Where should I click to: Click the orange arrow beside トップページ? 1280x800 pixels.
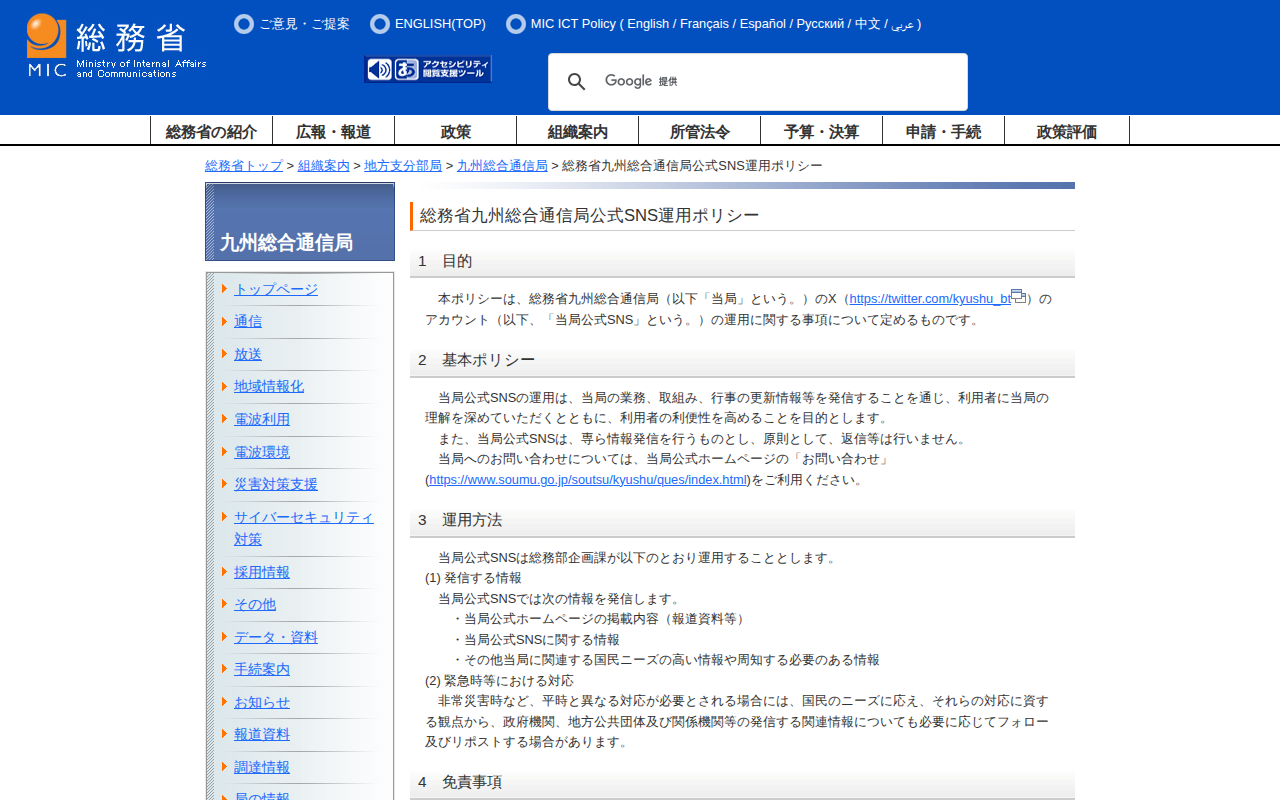225,289
